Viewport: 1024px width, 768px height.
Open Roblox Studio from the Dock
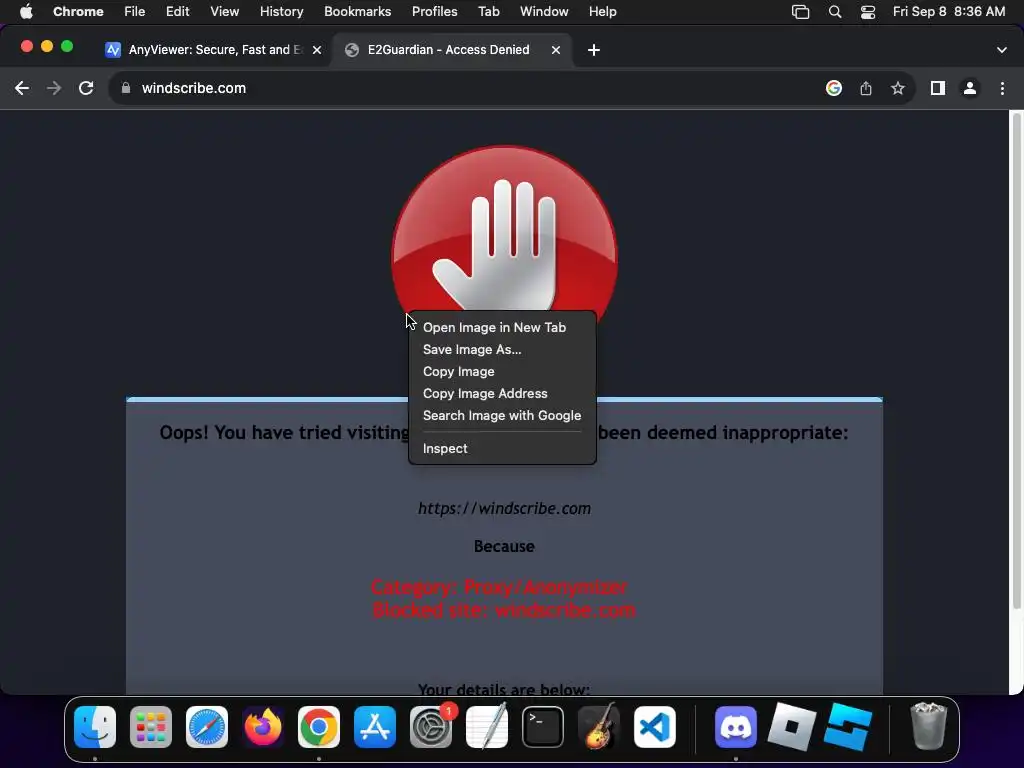[x=848, y=727]
